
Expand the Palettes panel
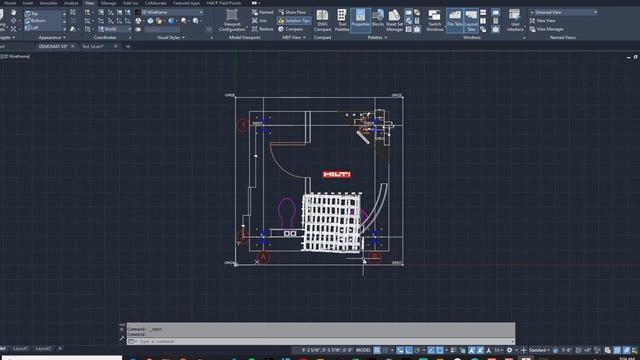[x=377, y=38]
